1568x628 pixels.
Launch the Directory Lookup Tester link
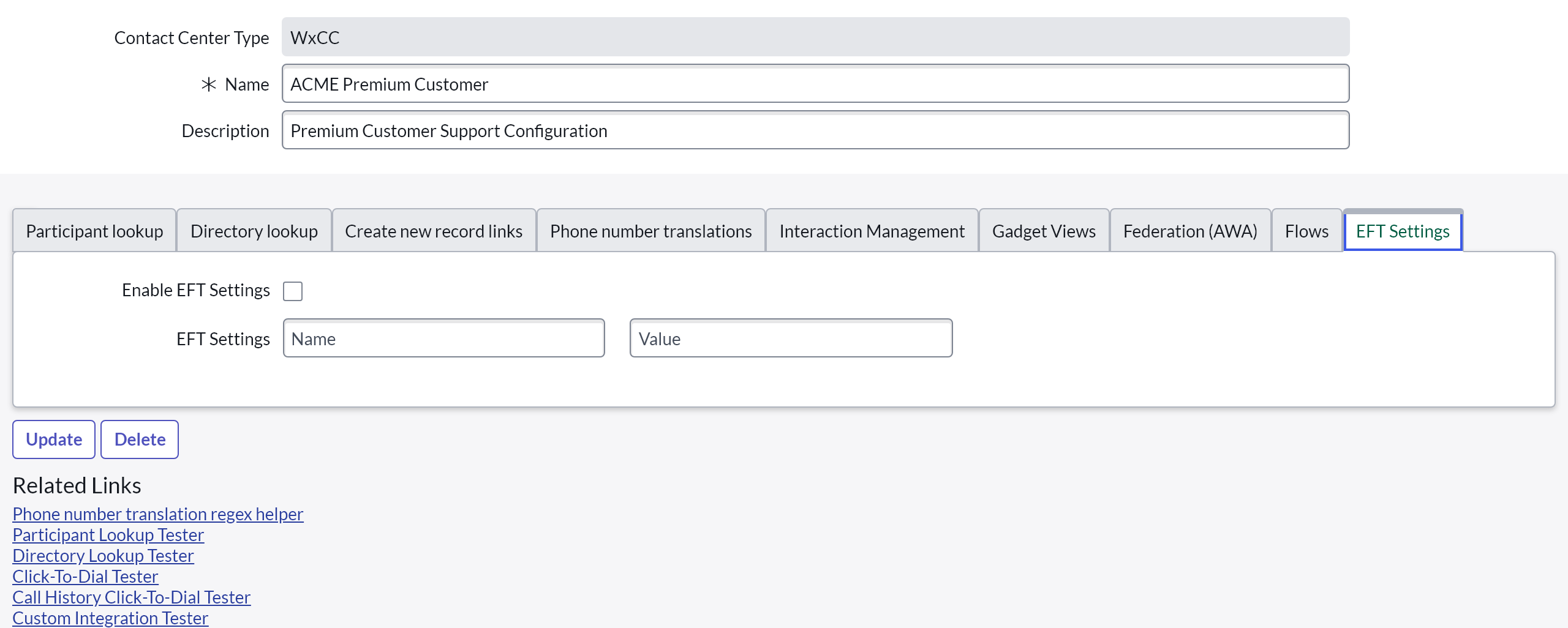[x=103, y=555]
